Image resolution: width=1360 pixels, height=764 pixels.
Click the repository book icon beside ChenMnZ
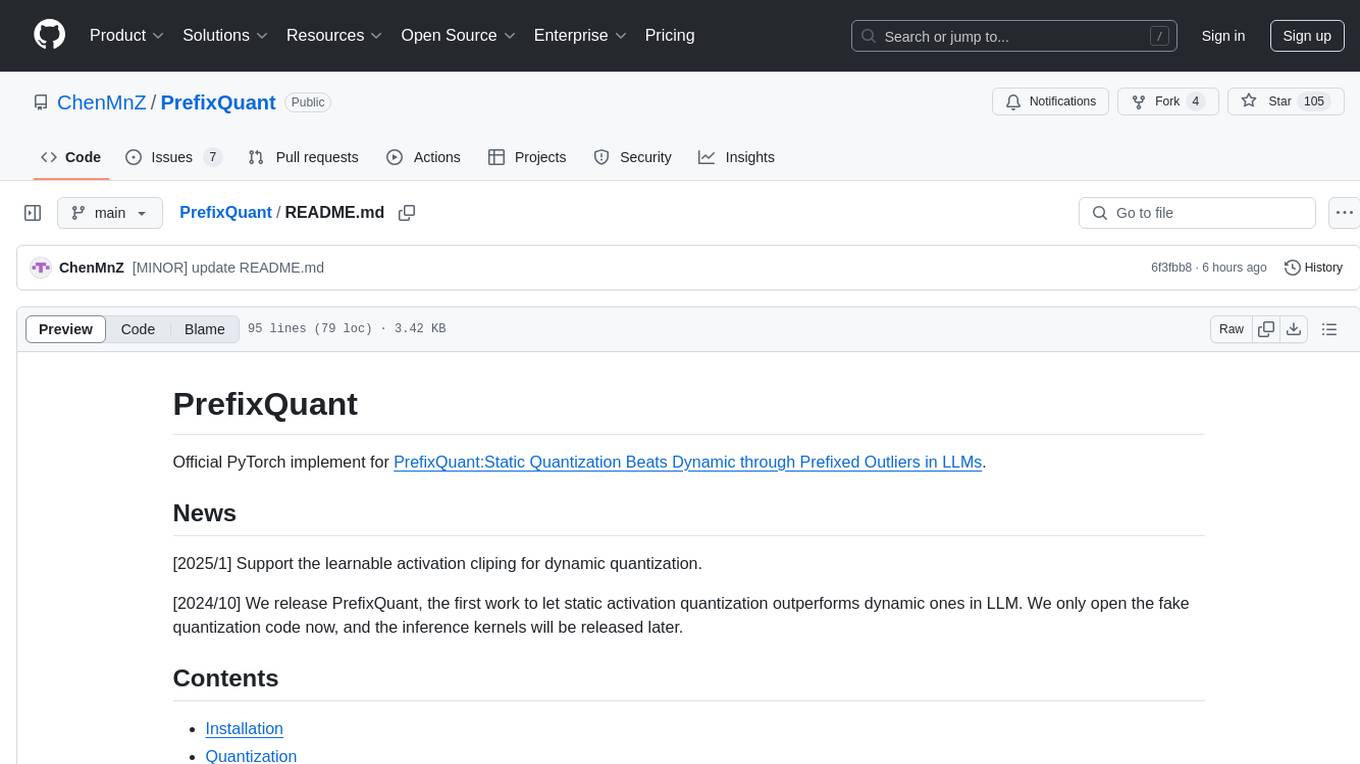pos(40,102)
